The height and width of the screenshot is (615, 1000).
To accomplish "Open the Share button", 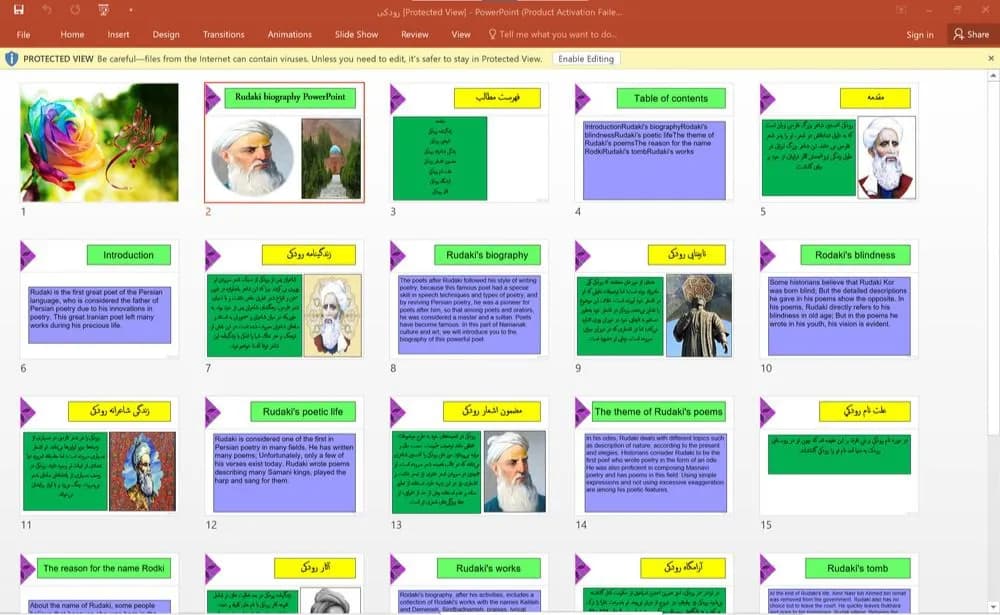I will (971, 34).
